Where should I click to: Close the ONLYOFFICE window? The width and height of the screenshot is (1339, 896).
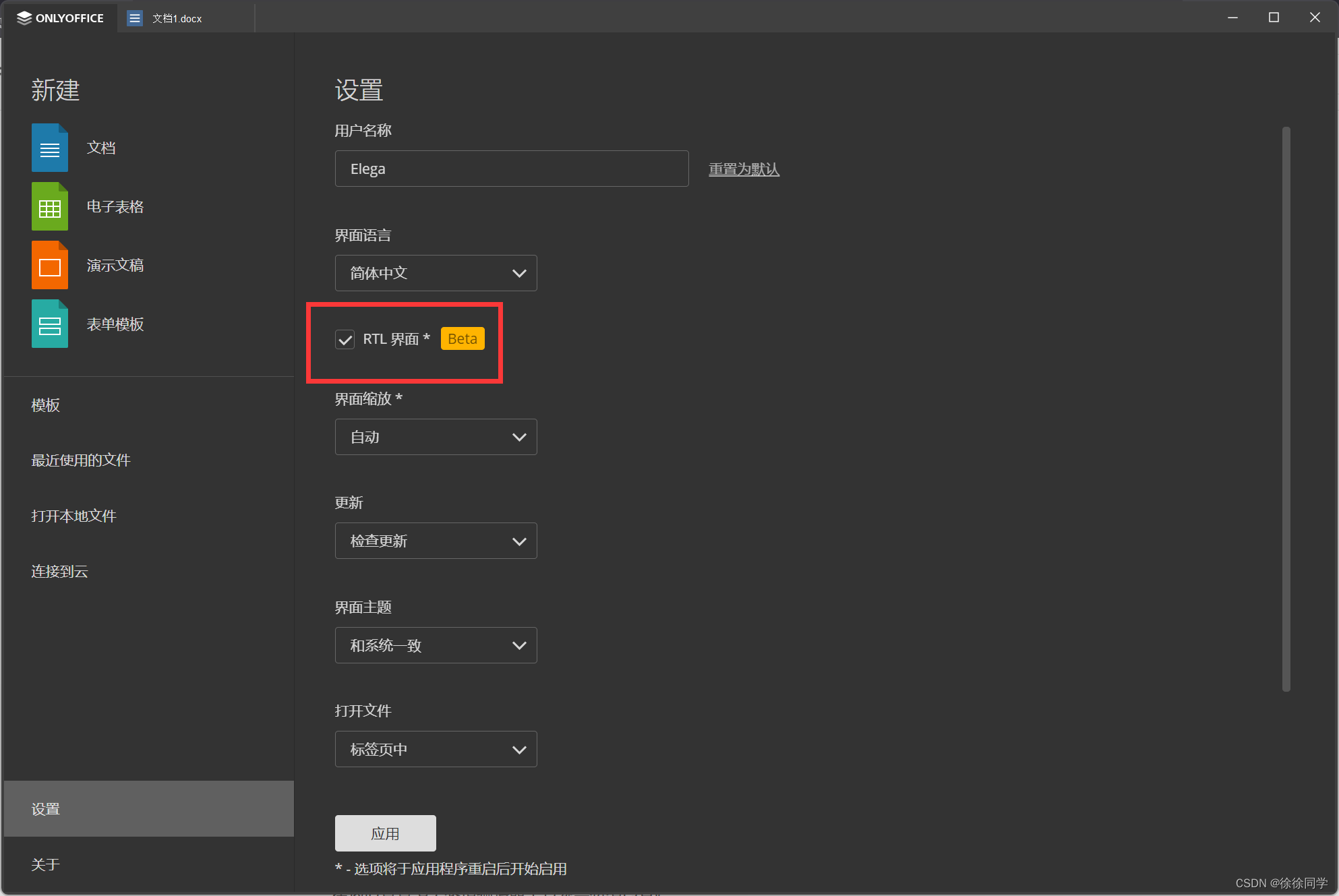[1315, 18]
